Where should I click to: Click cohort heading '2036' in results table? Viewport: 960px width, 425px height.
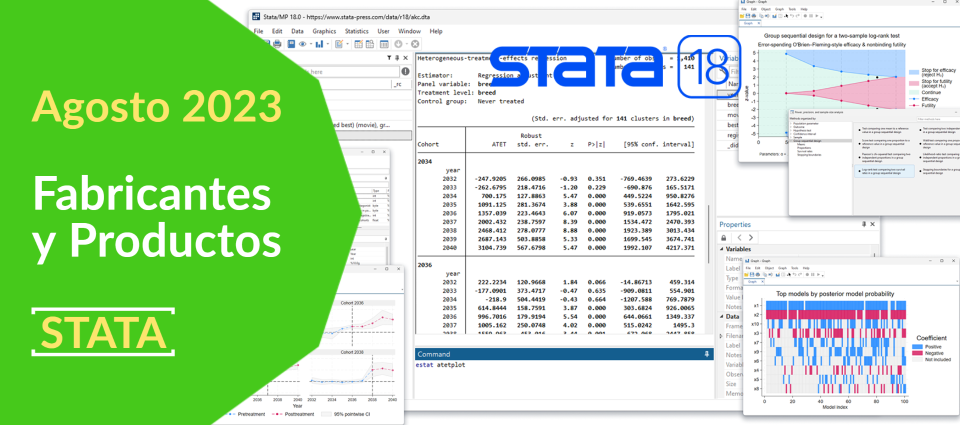tap(425, 265)
